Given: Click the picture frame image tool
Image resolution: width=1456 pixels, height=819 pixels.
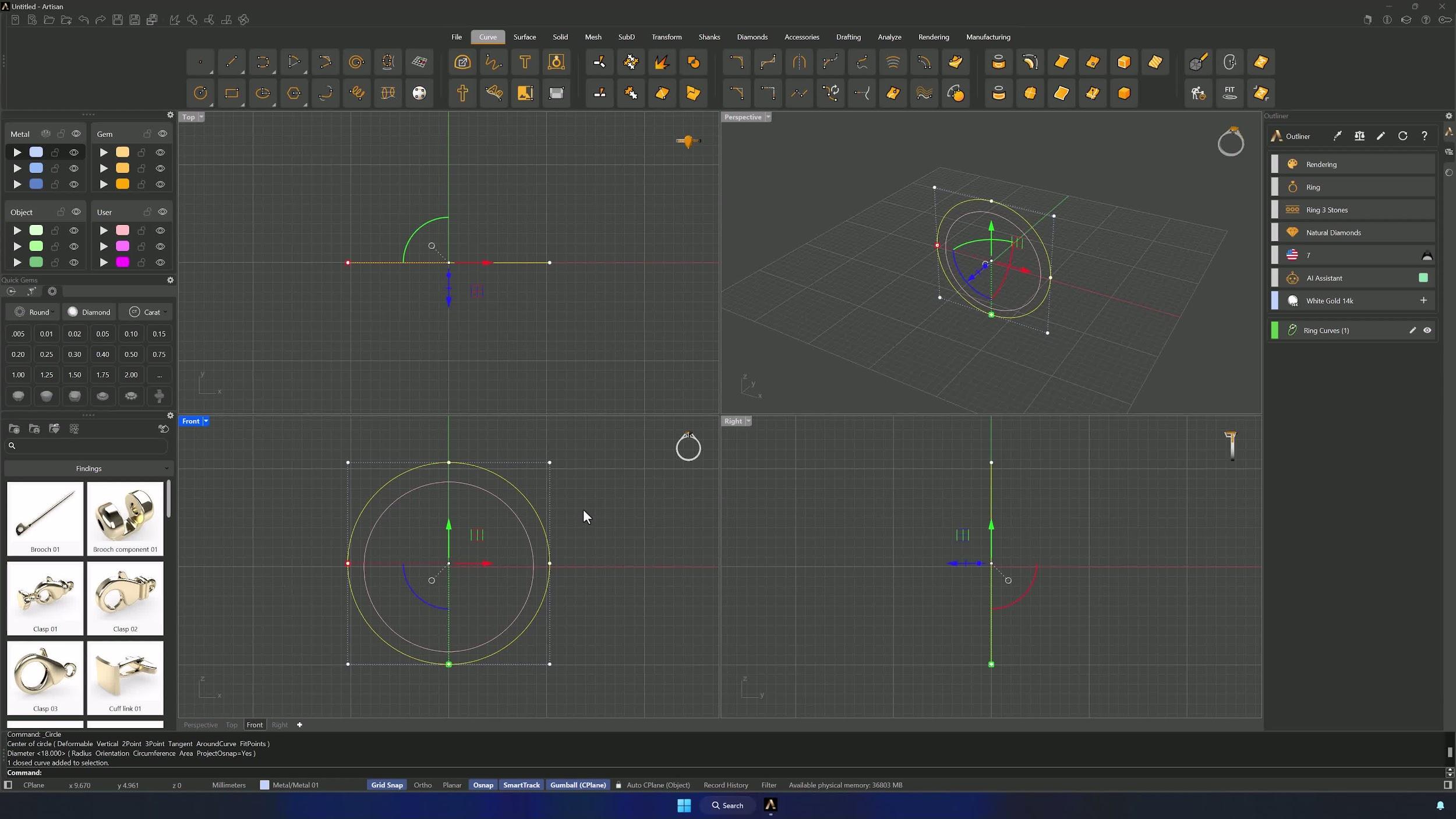Looking at the screenshot, I should pyautogui.click(x=525, y=93).
